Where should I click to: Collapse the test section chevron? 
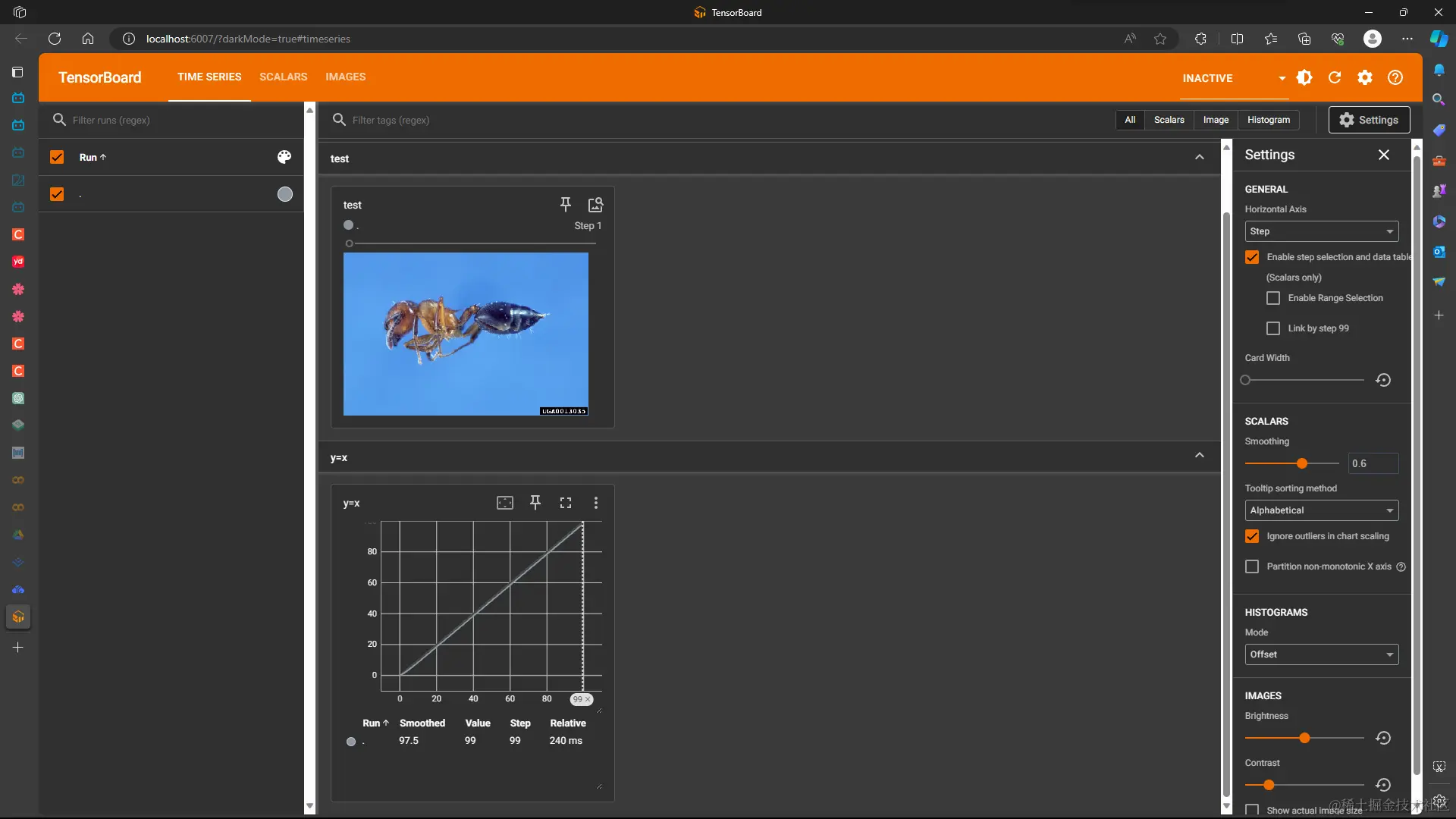pyautogui.click(x=1200, y=157)
